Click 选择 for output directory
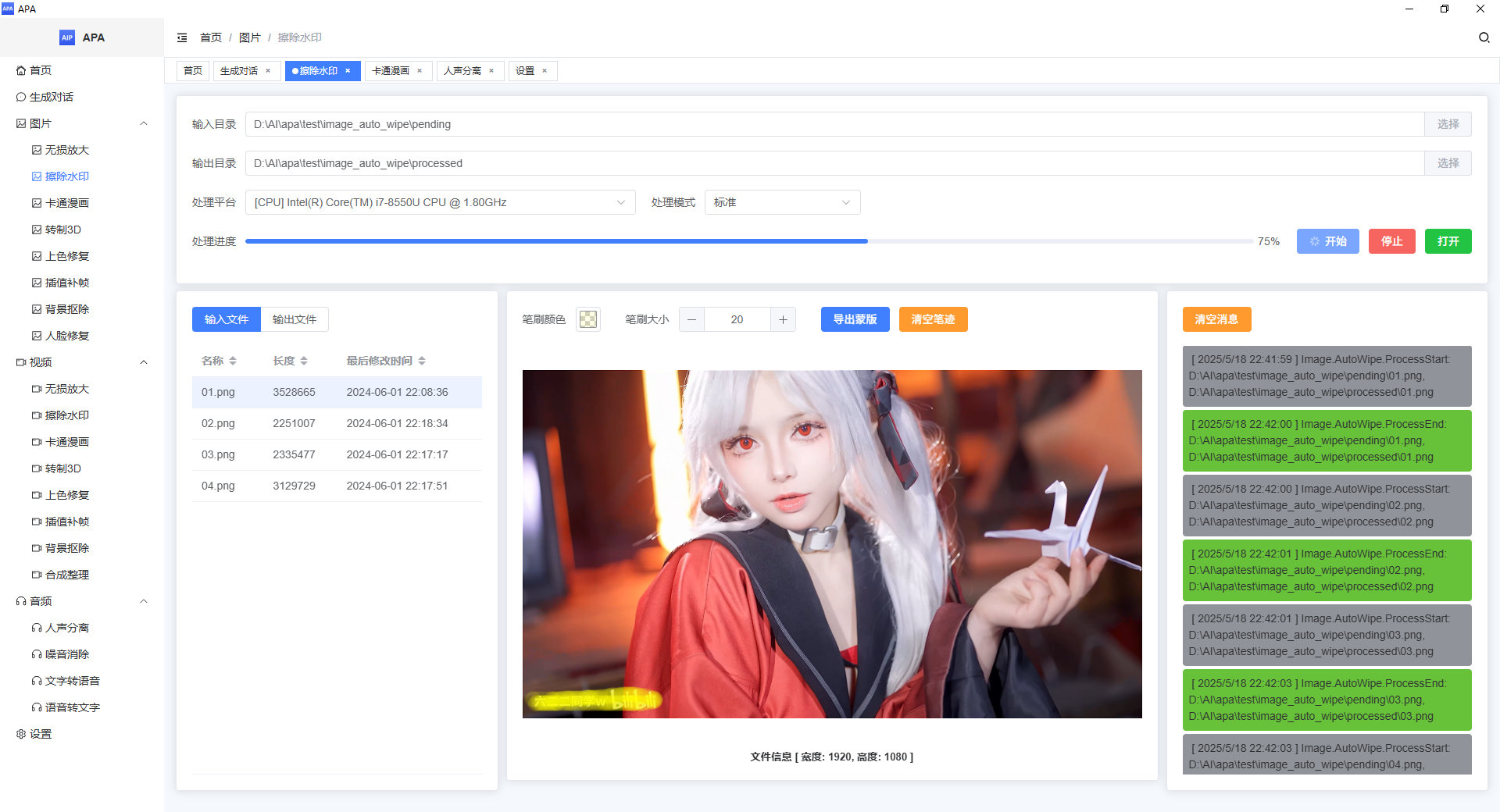1500x812 pixels. click(x=1448, y=163)
